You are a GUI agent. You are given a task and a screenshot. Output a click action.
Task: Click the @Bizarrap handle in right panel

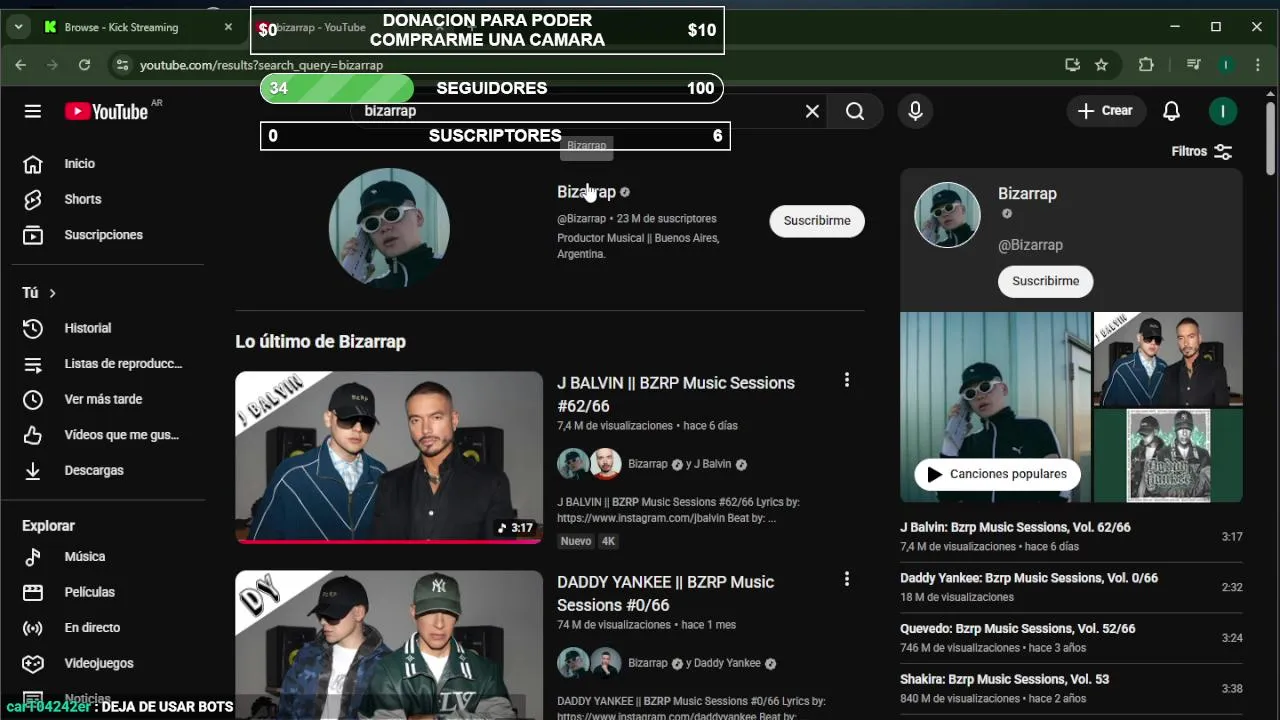click(1030, 245)
